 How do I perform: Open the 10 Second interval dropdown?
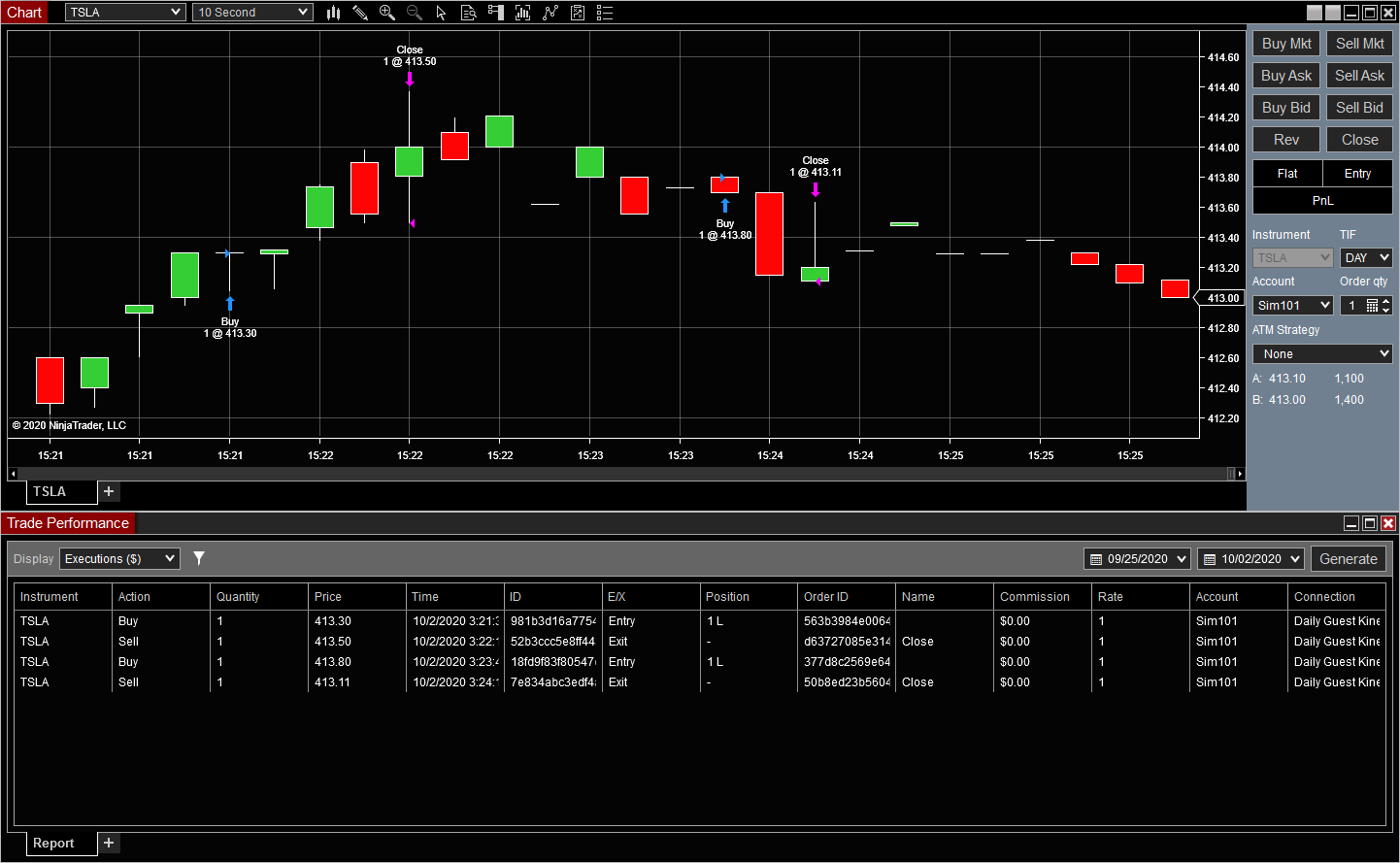[x=251, y=12]
